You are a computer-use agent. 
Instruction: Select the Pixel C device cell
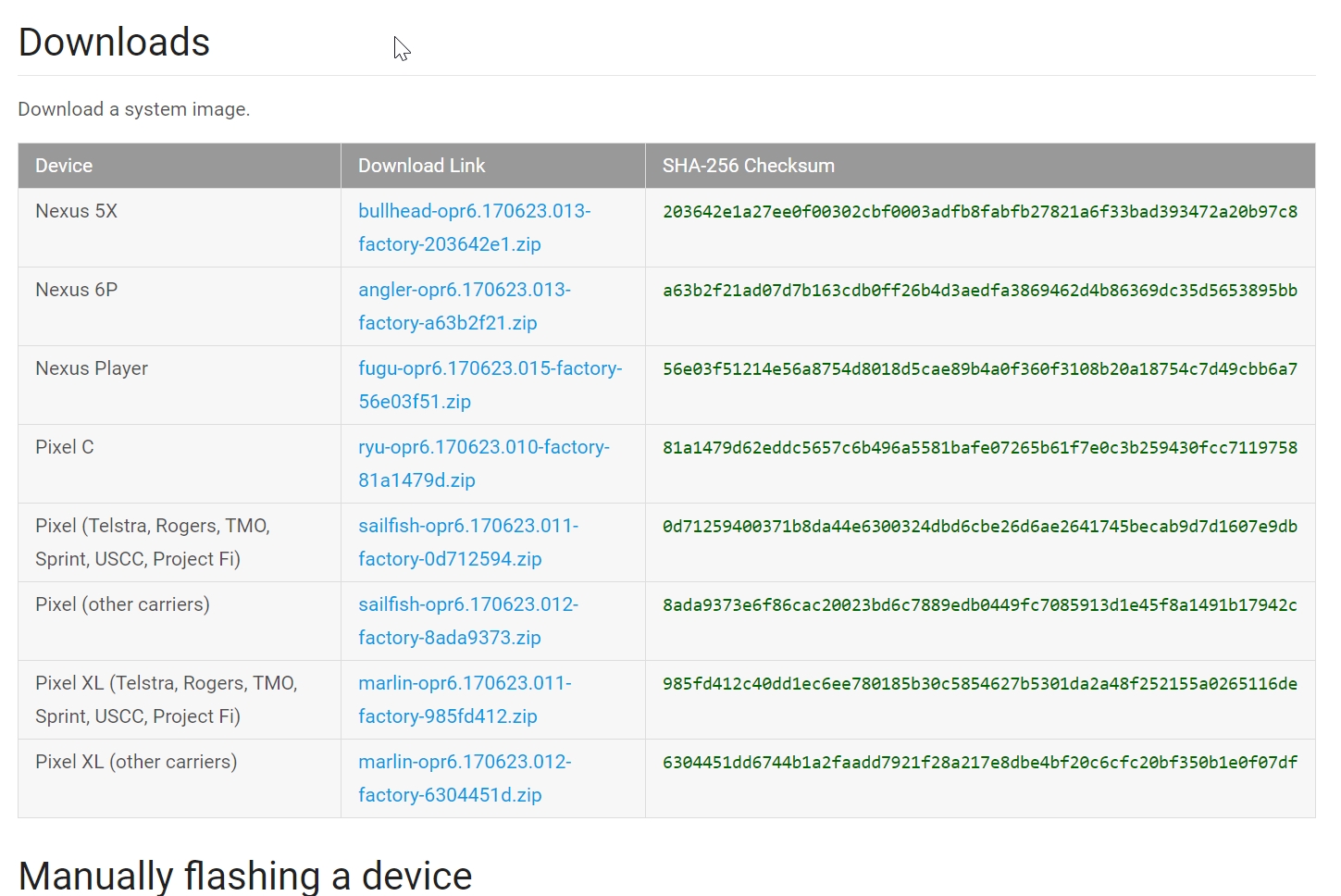tap(180, 464)
